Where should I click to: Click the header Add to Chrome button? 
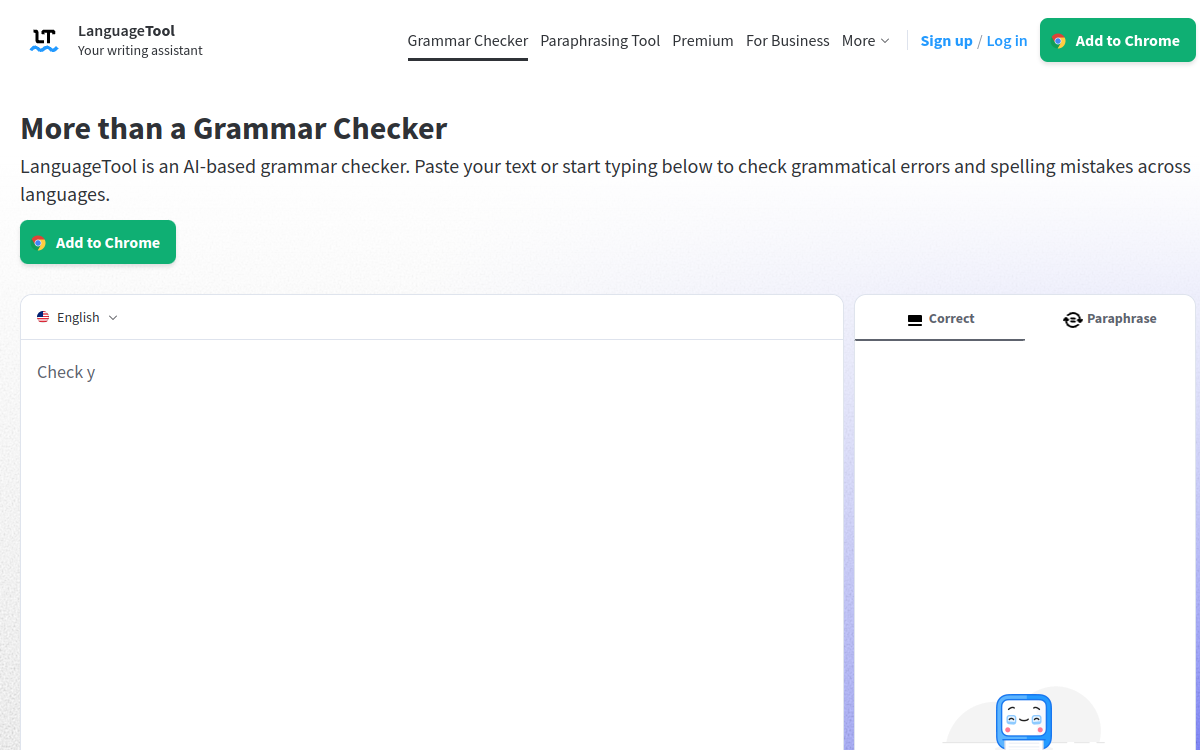pos(1118,40)
